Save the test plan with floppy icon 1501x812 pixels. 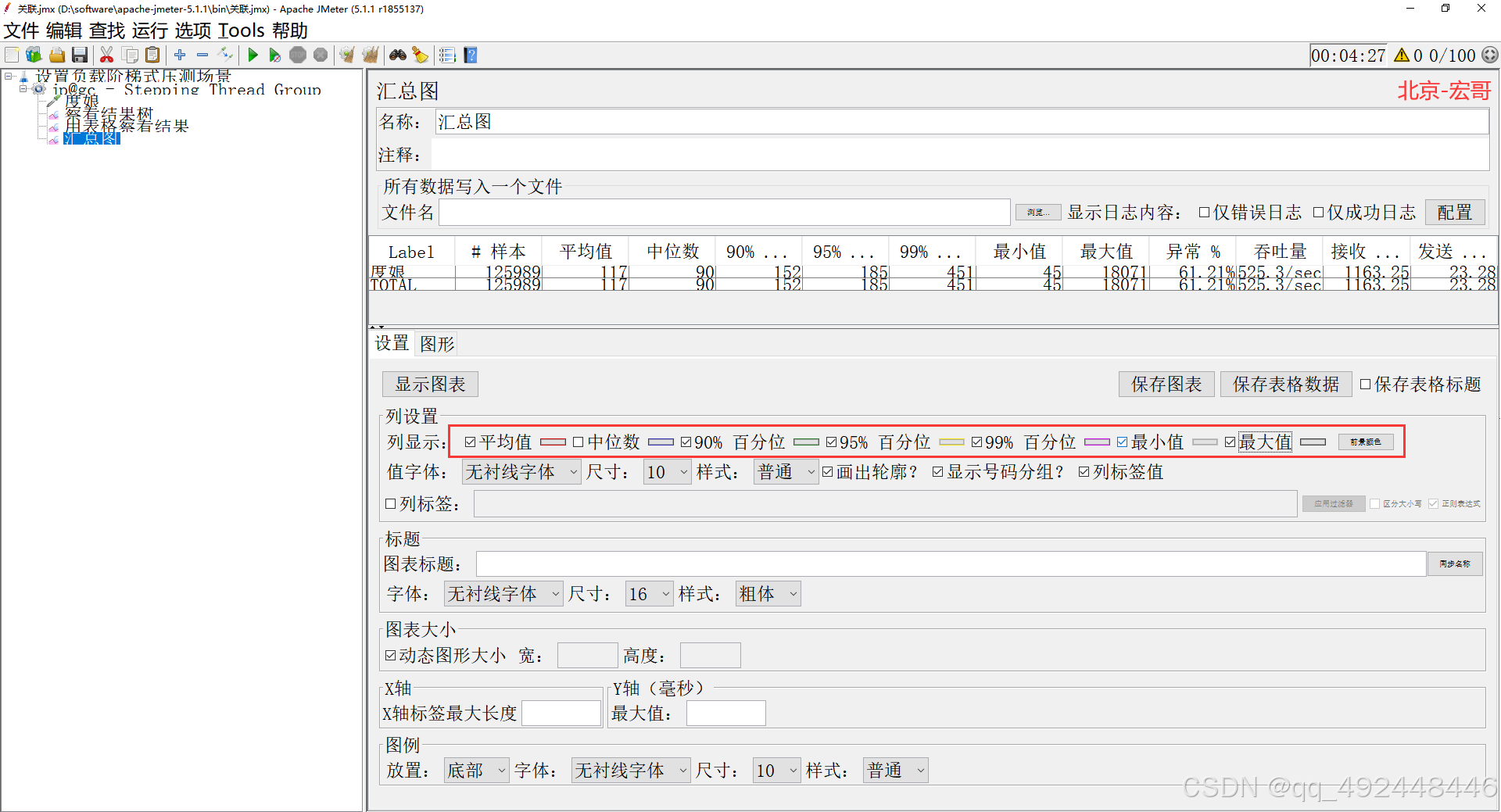point(79,55)
